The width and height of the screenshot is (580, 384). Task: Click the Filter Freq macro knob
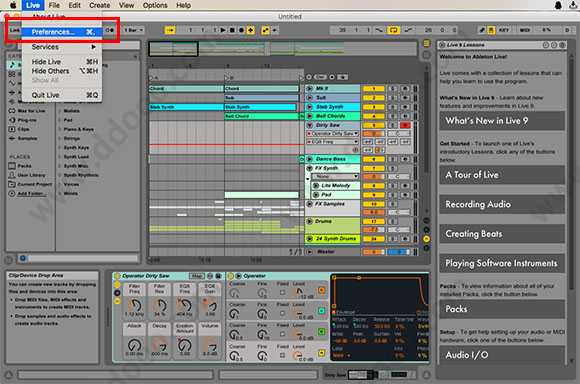pyautogui.click(x=134, y=305)
